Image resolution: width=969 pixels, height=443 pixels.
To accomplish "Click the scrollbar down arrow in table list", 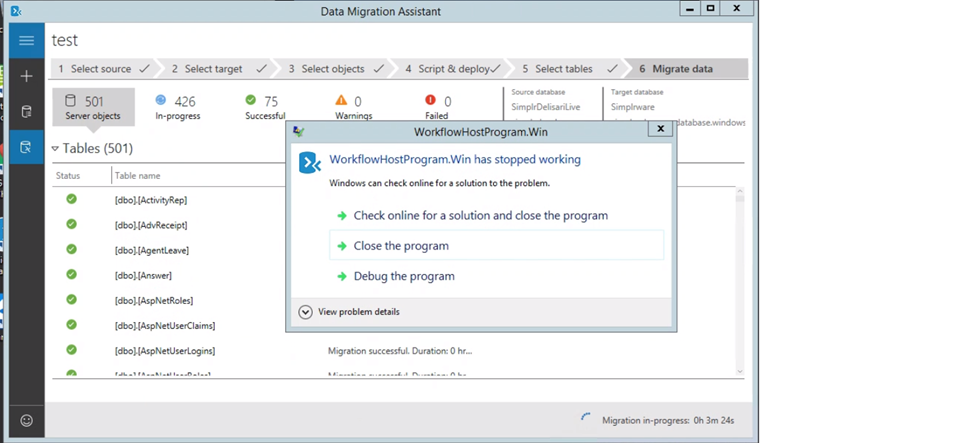I will point(740,371).
